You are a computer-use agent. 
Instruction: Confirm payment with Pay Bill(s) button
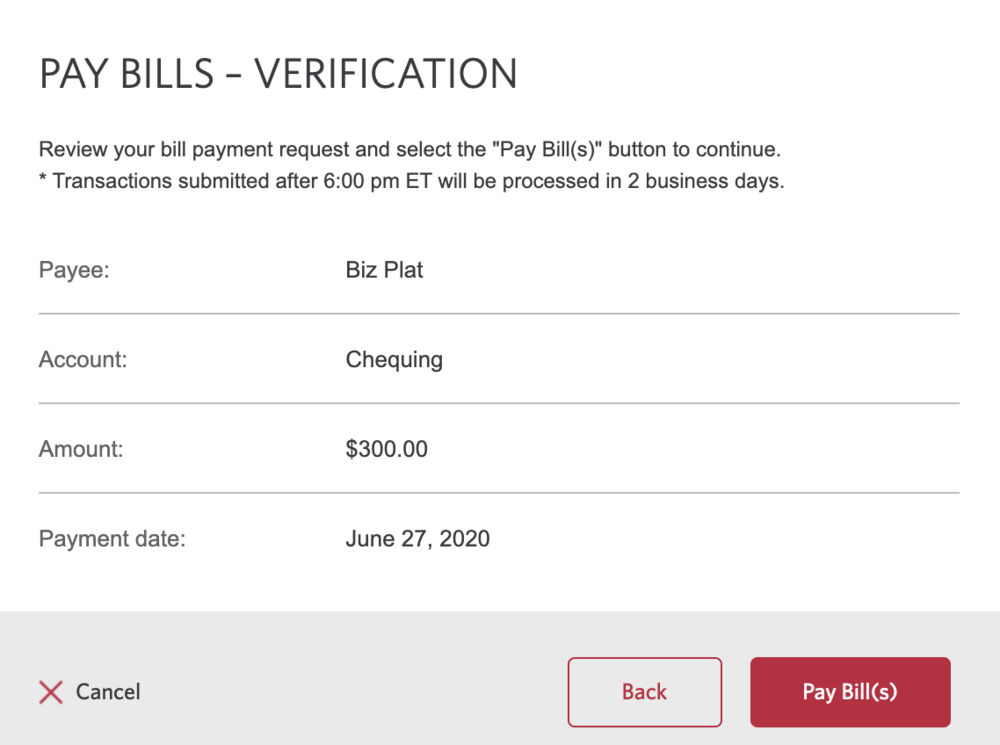pos(850,692)
